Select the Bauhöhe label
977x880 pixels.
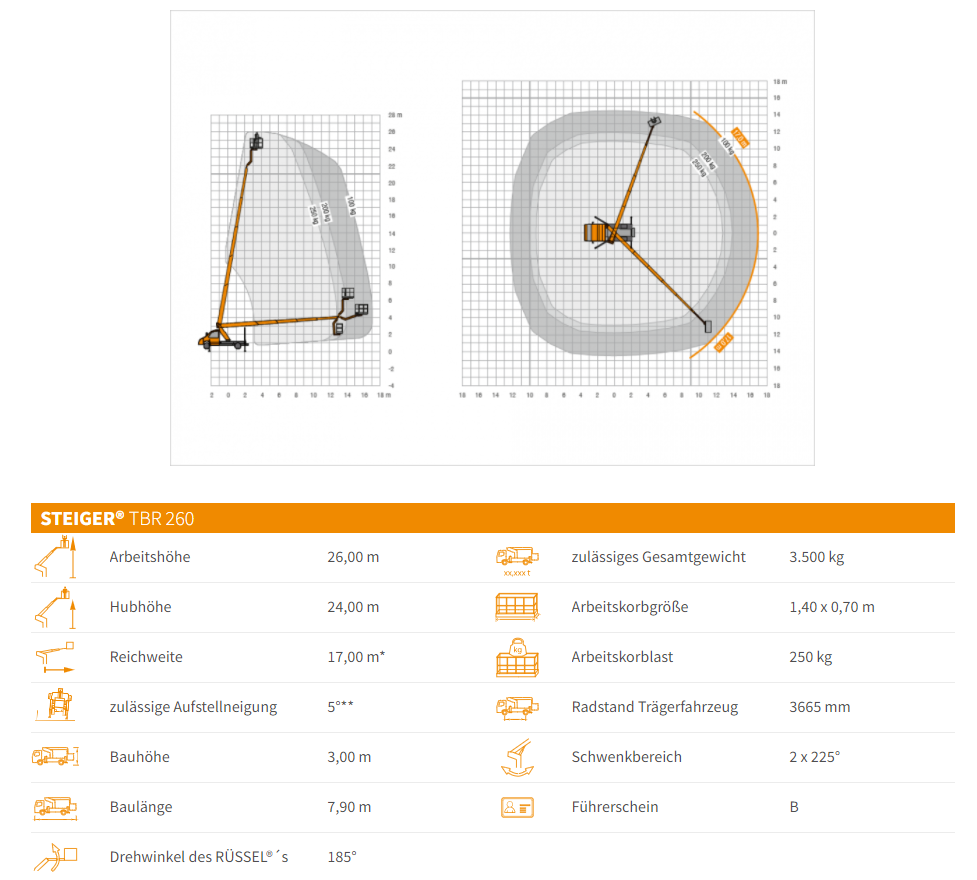click(140, 757)
